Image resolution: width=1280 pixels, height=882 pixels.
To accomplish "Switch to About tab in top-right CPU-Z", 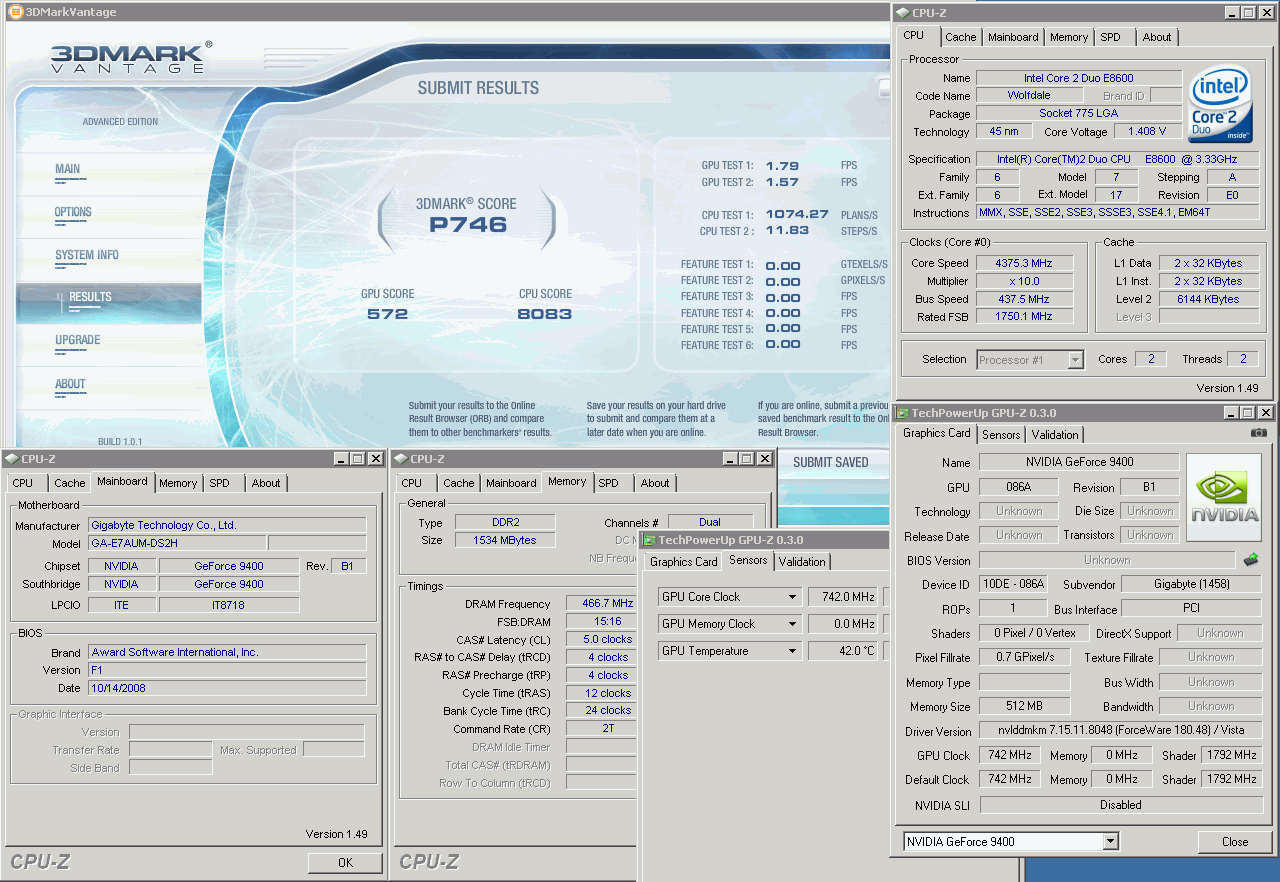I will [x=1157, y=37].
